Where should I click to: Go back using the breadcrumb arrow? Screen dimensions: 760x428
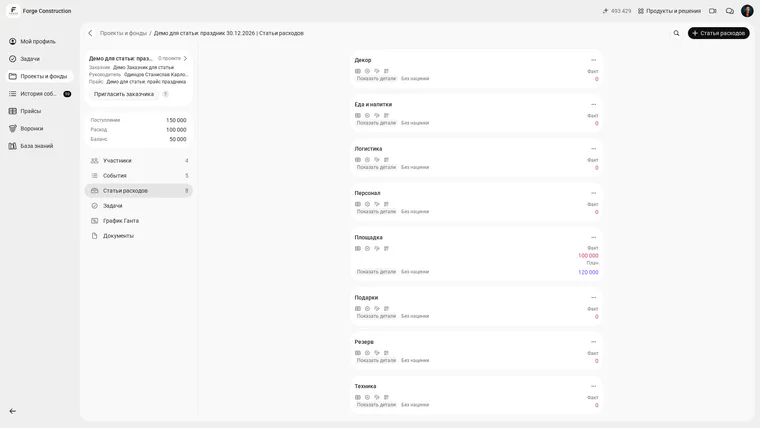click(x=90, y=33)
